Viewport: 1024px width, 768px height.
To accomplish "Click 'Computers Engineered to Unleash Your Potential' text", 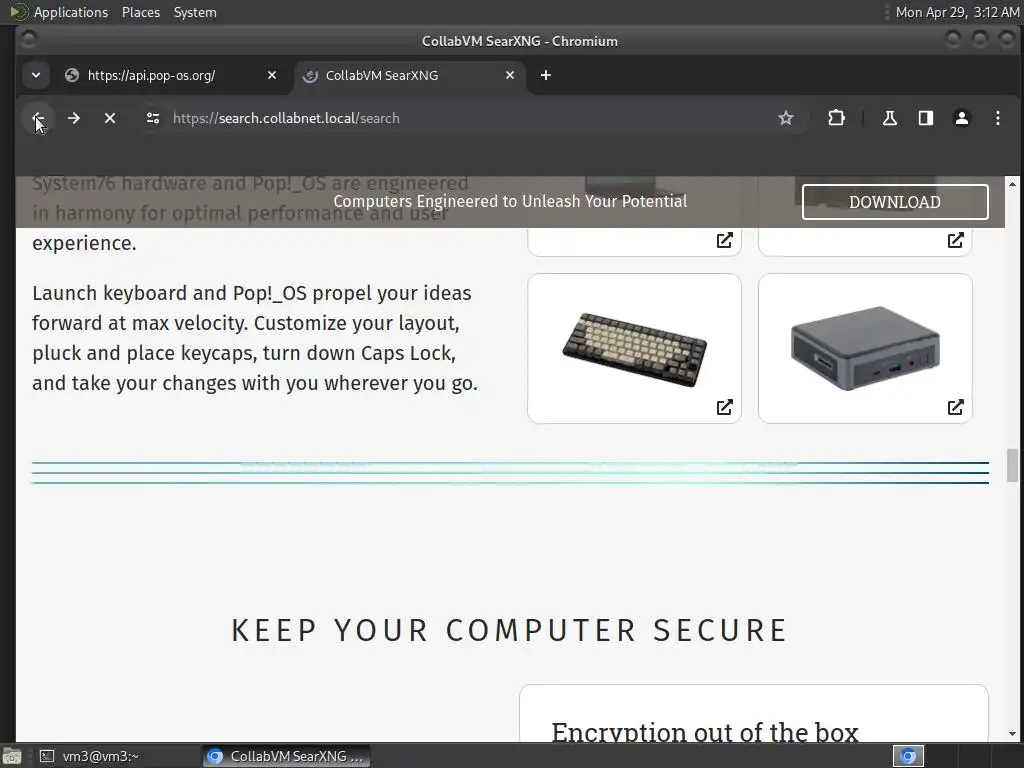I will [x=510, y=201].
